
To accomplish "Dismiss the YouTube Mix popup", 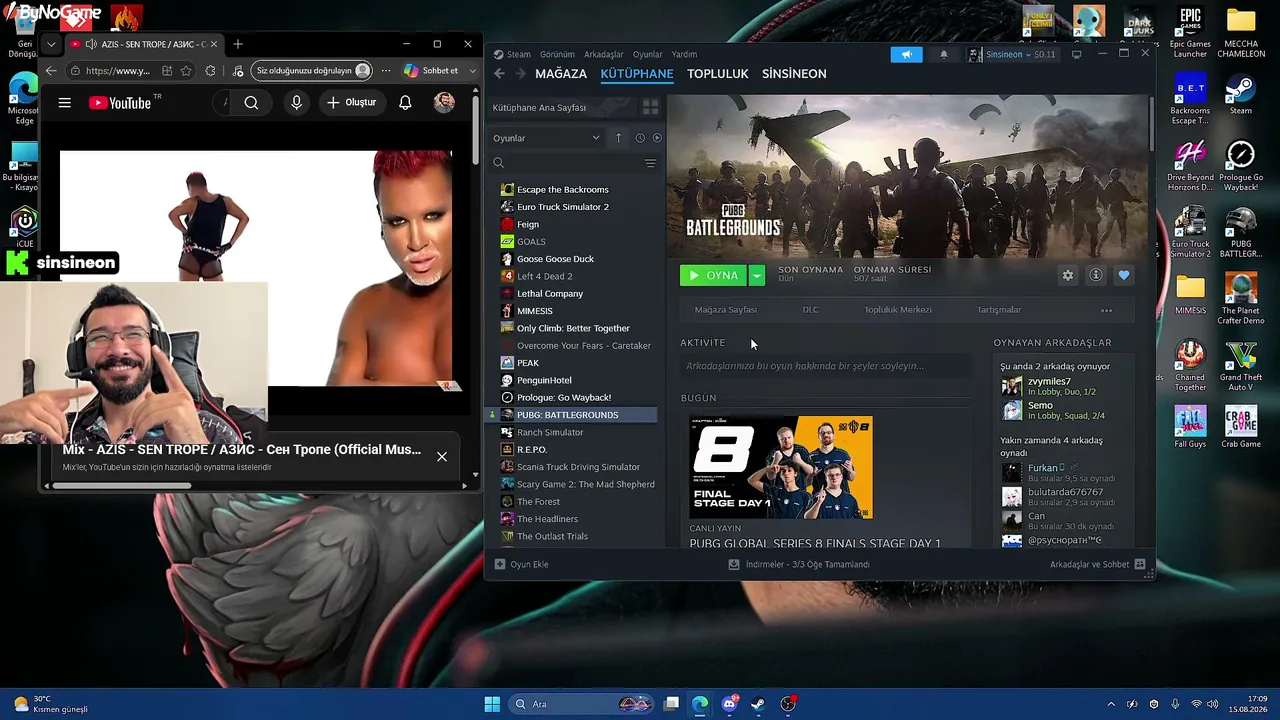I will click(x=442, y=457).
